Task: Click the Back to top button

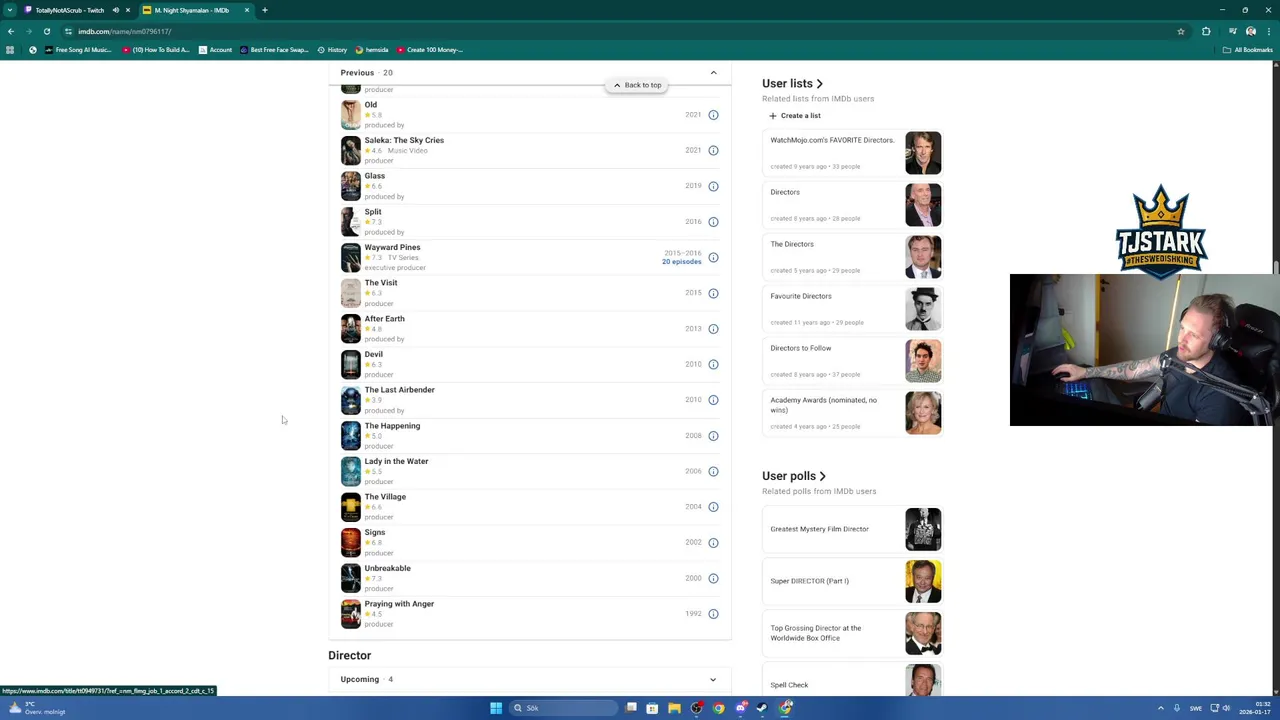Action: [637, 85]
